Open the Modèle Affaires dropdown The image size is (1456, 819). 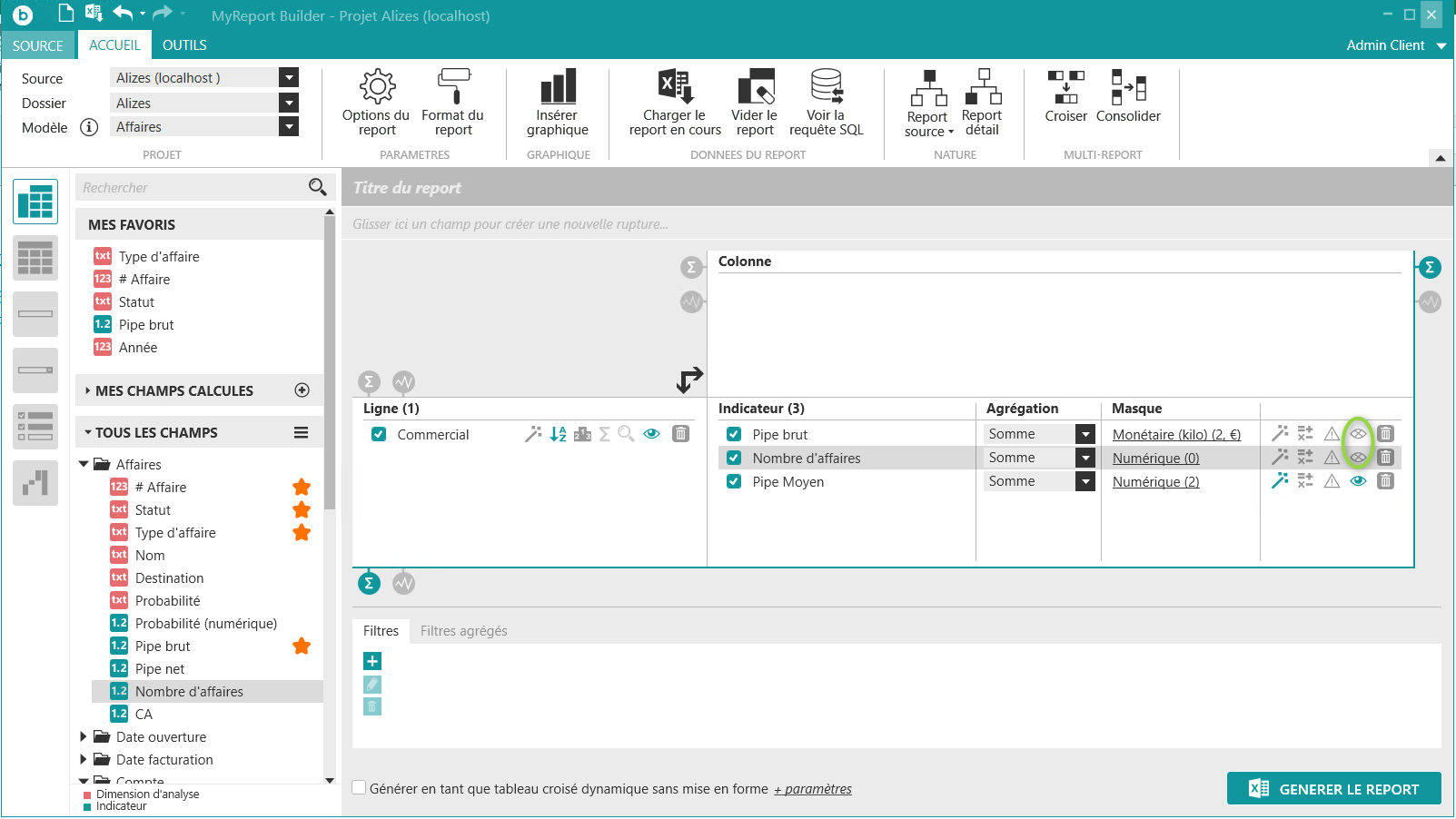[x=289, y=127]
